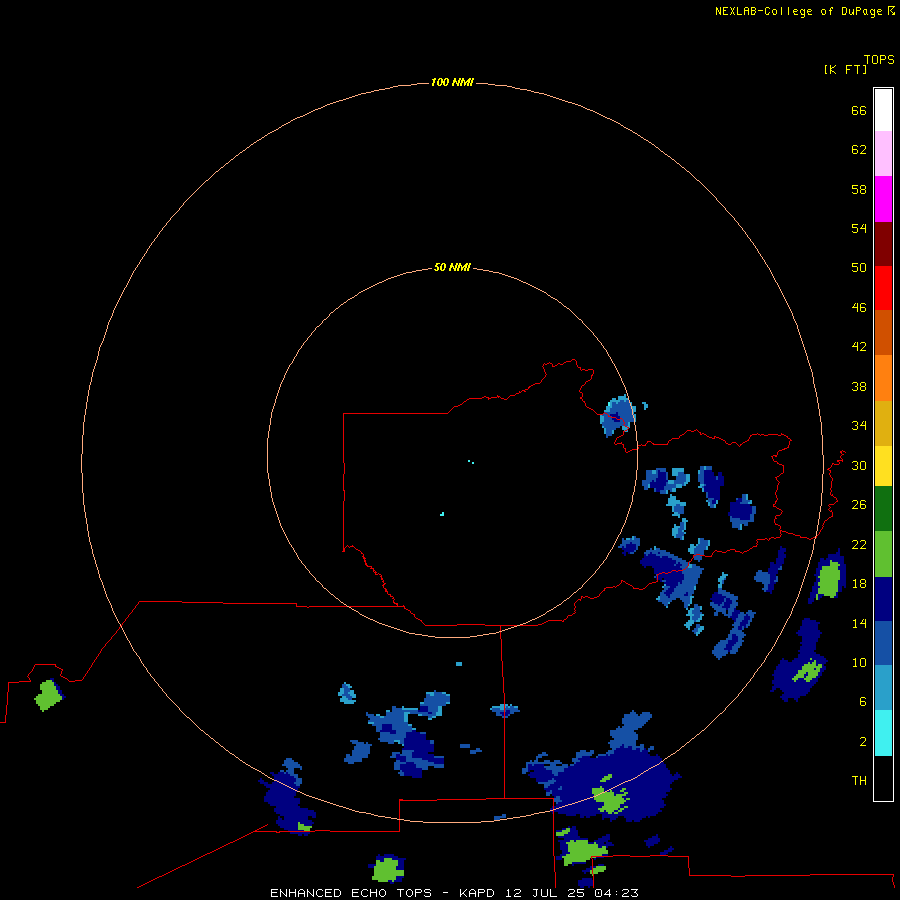Select legend value 46
Viewport: 900px width, 900px height.
tap(859, 307)
